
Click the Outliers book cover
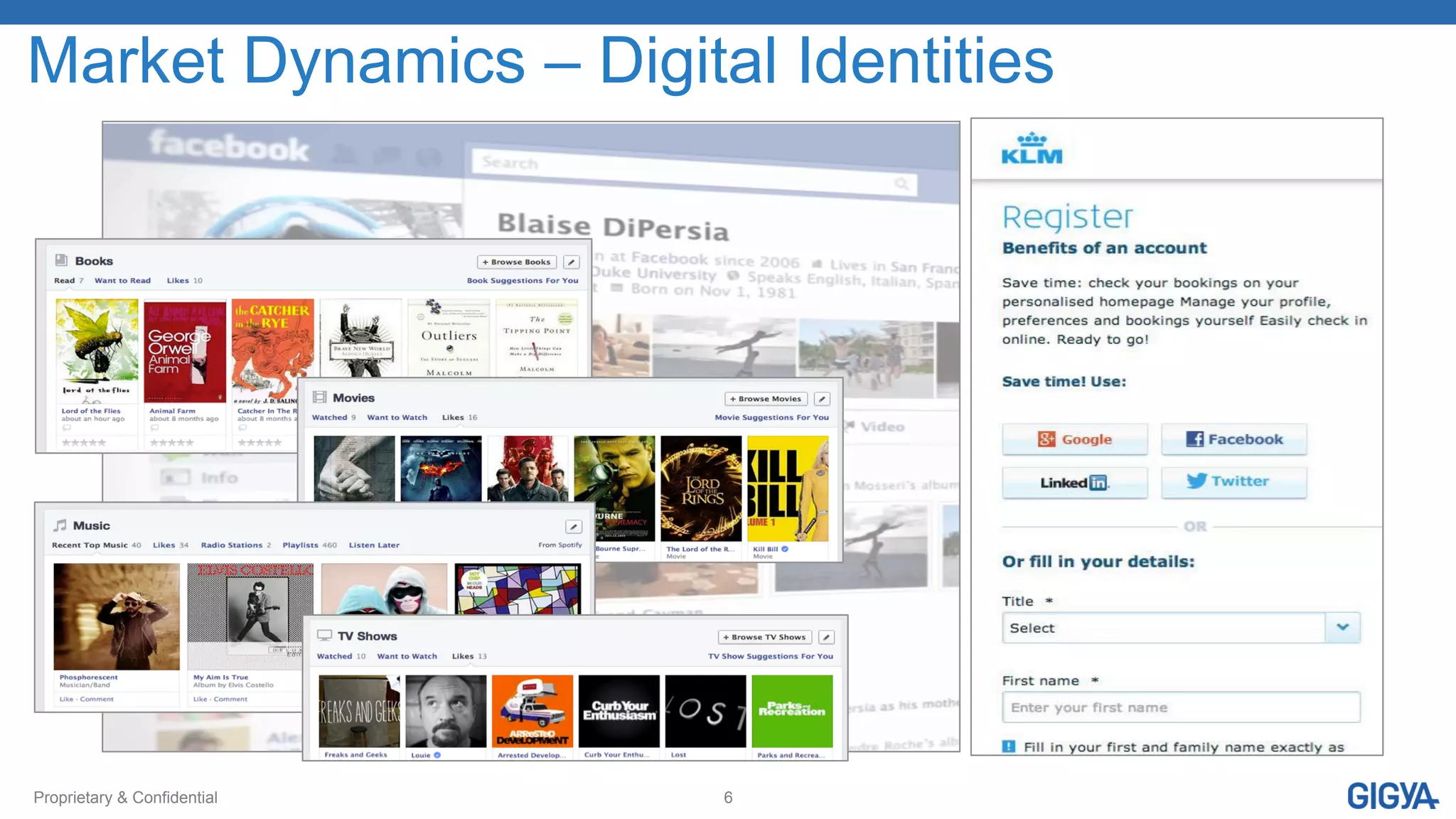coord(449,338)
